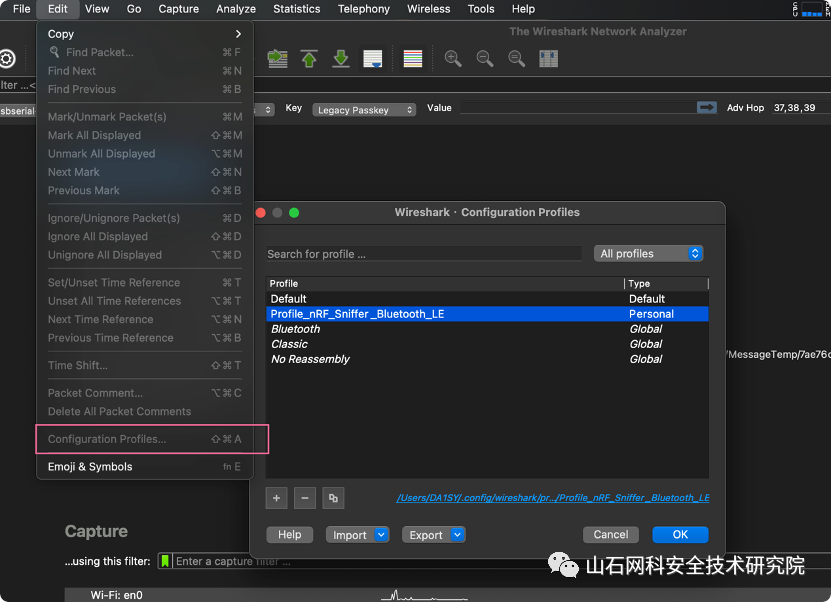832x602 pixels.
Task: Toggle packet colorization rules icon
Action: (x=413, y=58)
